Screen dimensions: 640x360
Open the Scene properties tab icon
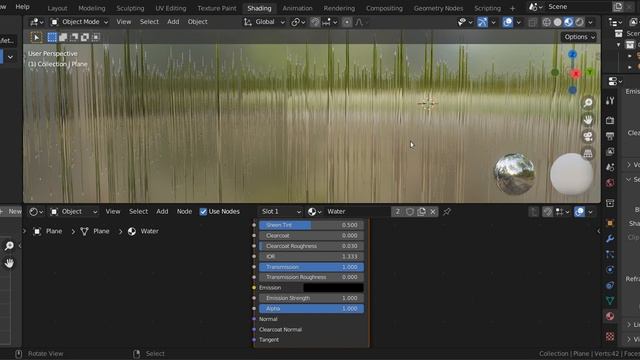(610, 167)
